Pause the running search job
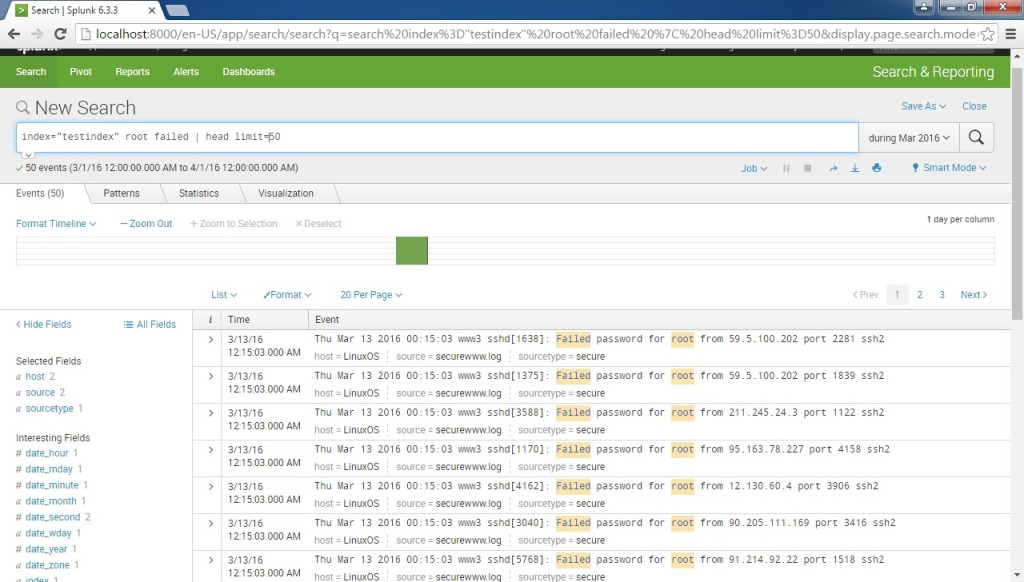This screenshot has width=1024, height=582. (786, 168)
